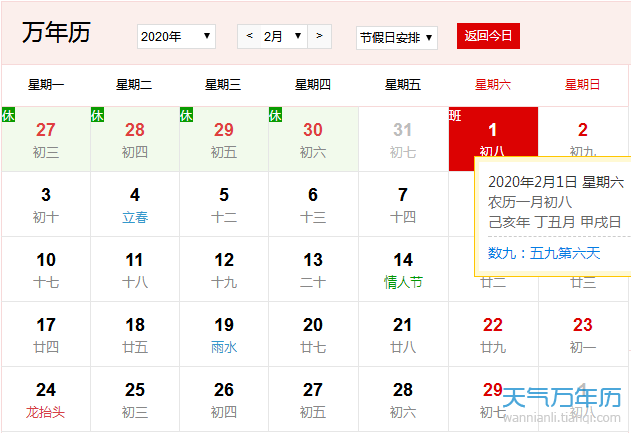631x433 pixels.
Task: Select February 22 廿九 date
Action: click(x=493, y=334)
